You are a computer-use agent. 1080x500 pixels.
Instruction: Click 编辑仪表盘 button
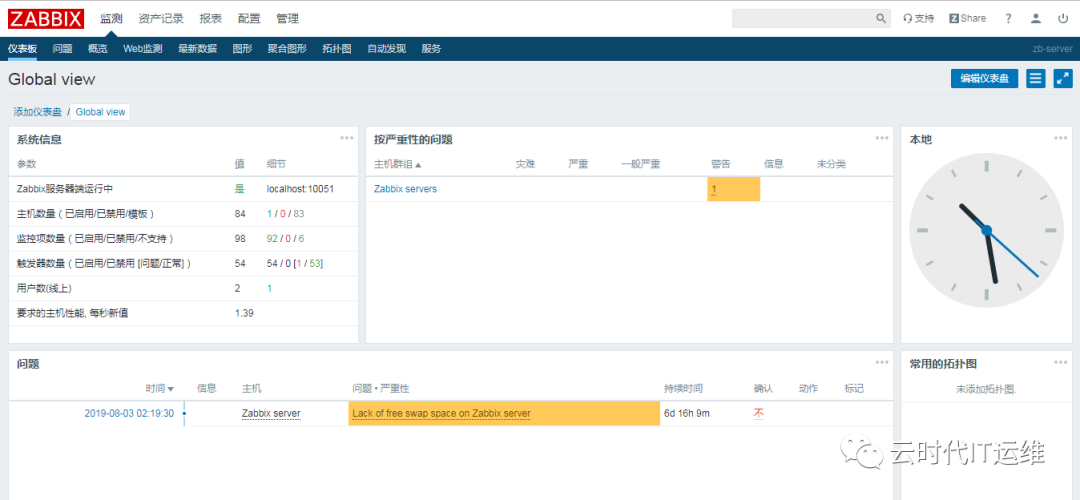pyautogui.click(x=984, y=79)
